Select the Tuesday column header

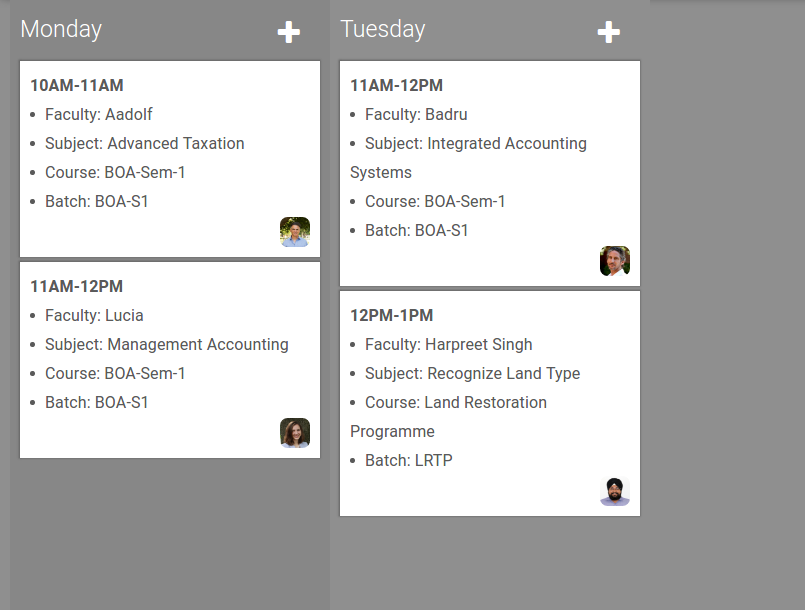(x=383, y=29)
